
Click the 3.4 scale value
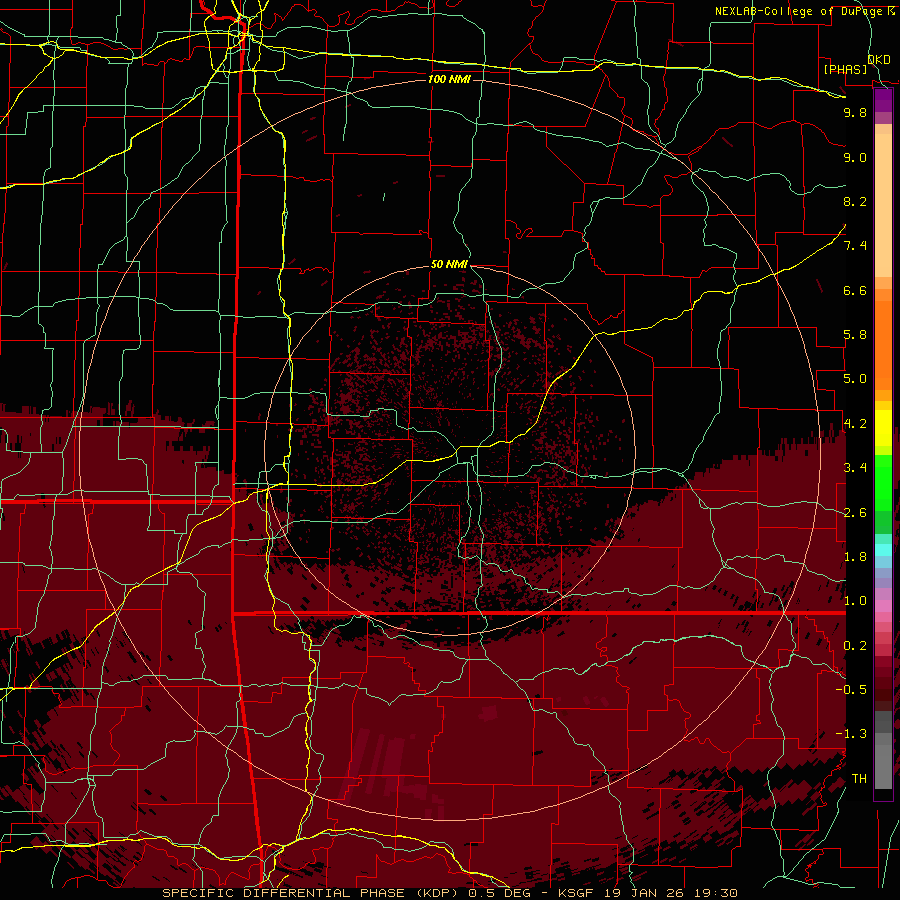855,468
